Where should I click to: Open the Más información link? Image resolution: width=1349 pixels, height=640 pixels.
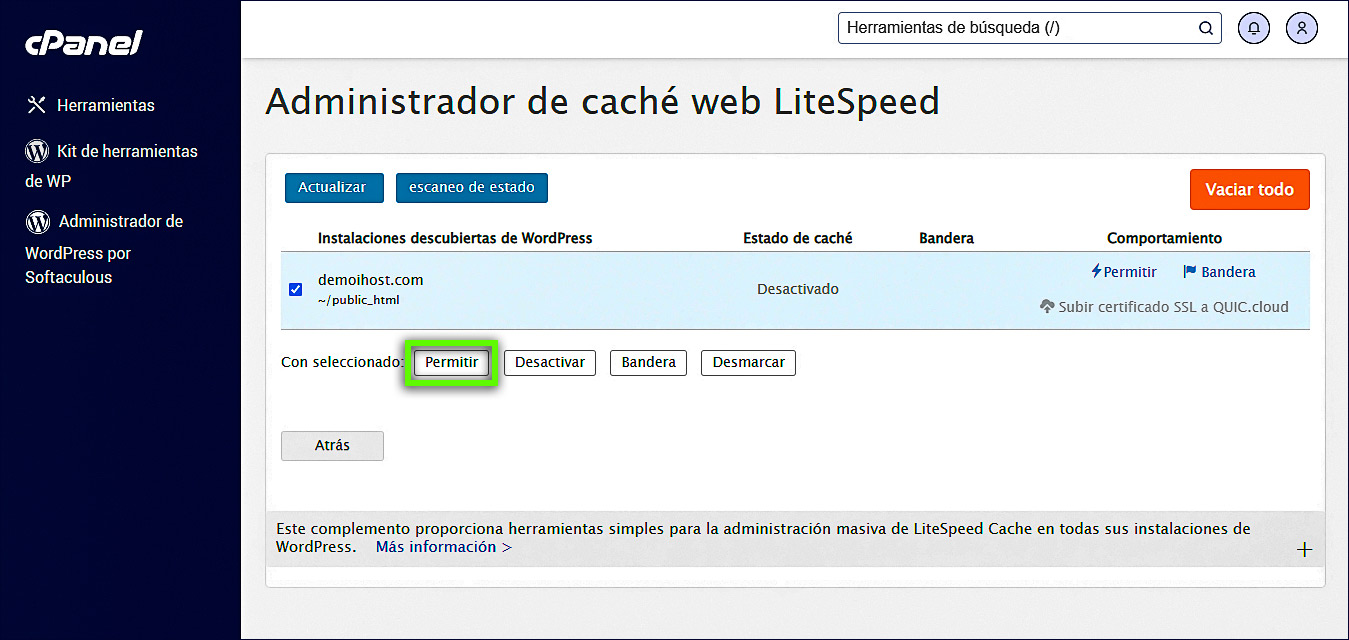pyautogui.click(x=437, y=547)
